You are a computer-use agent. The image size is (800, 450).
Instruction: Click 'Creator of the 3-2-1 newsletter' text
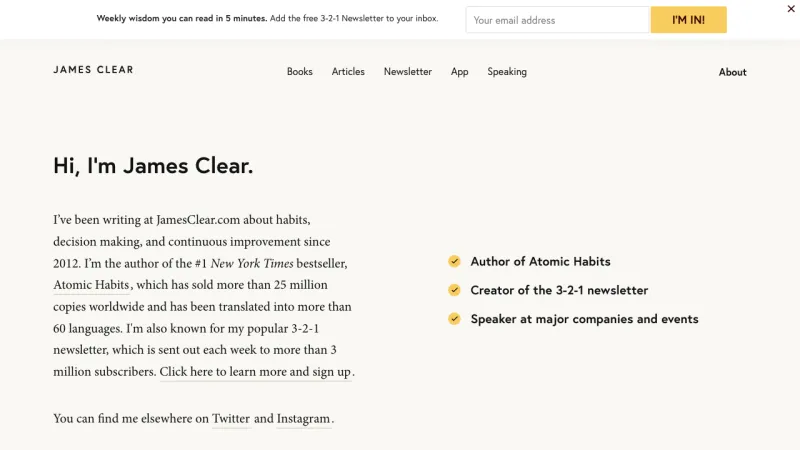559,290
